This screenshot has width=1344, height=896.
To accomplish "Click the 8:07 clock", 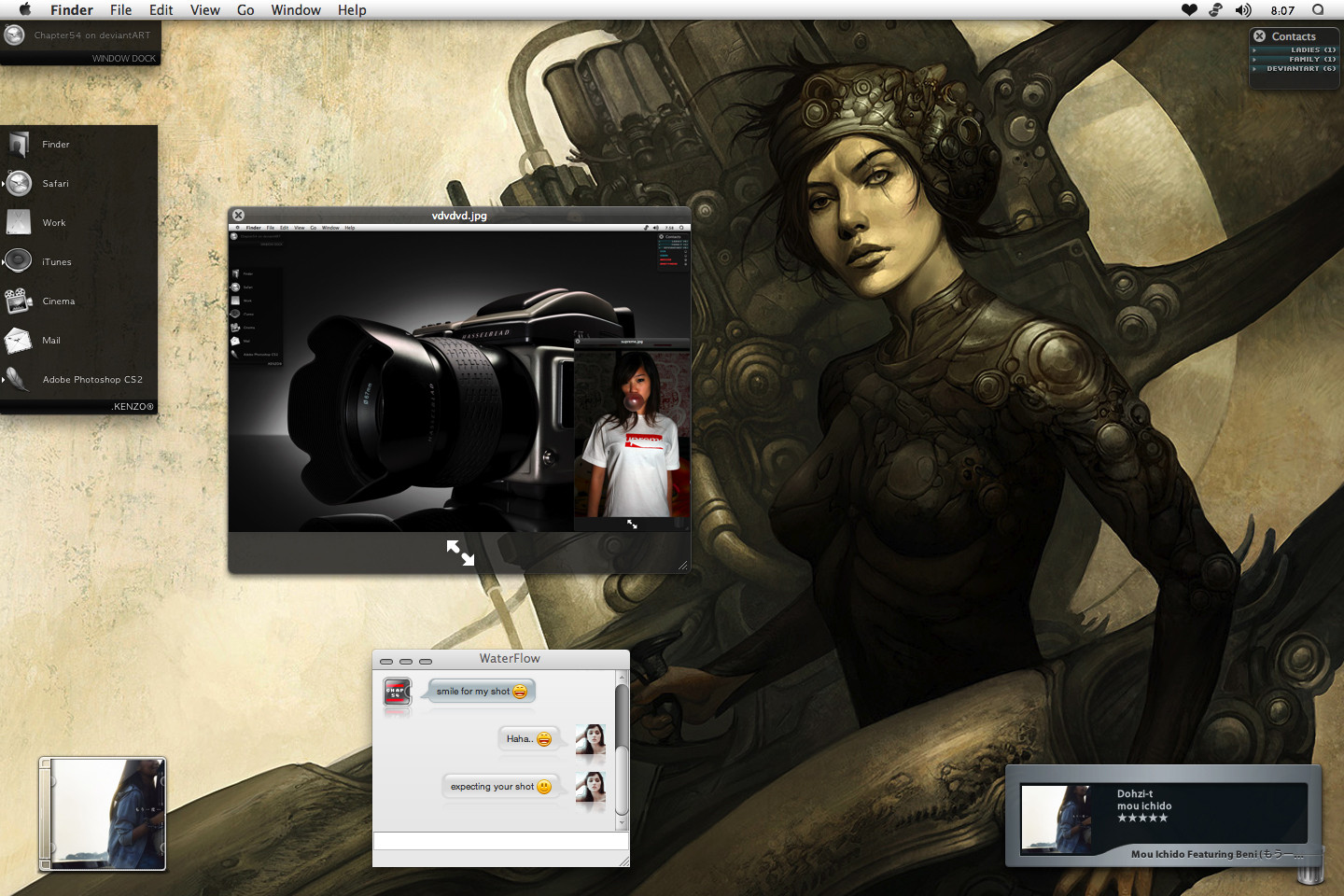I will 1282,10.
